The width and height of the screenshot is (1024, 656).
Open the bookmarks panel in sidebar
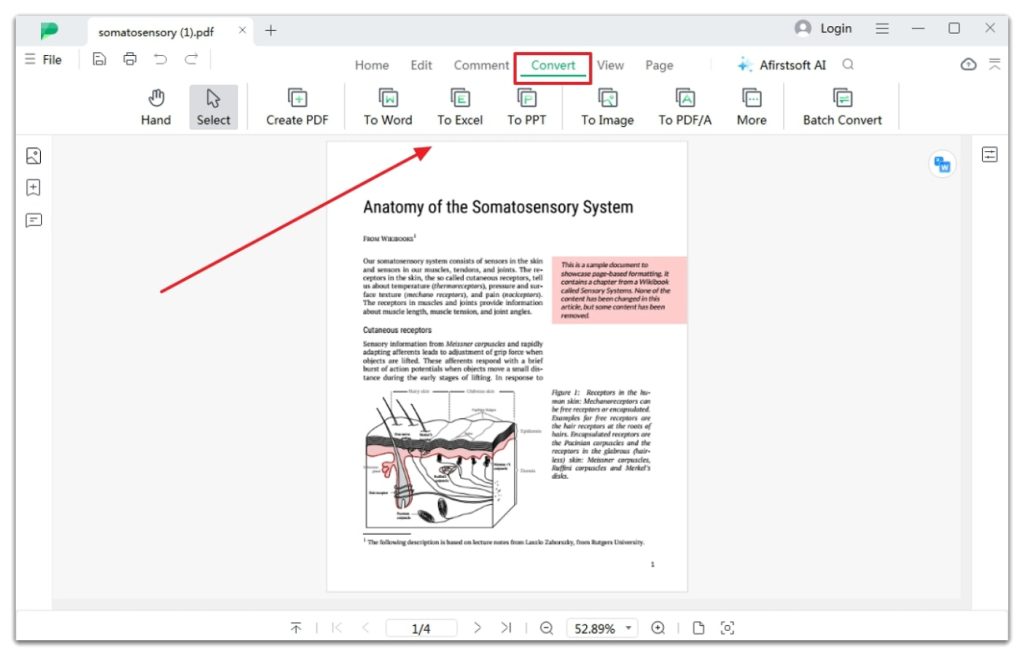pos(33,188)
